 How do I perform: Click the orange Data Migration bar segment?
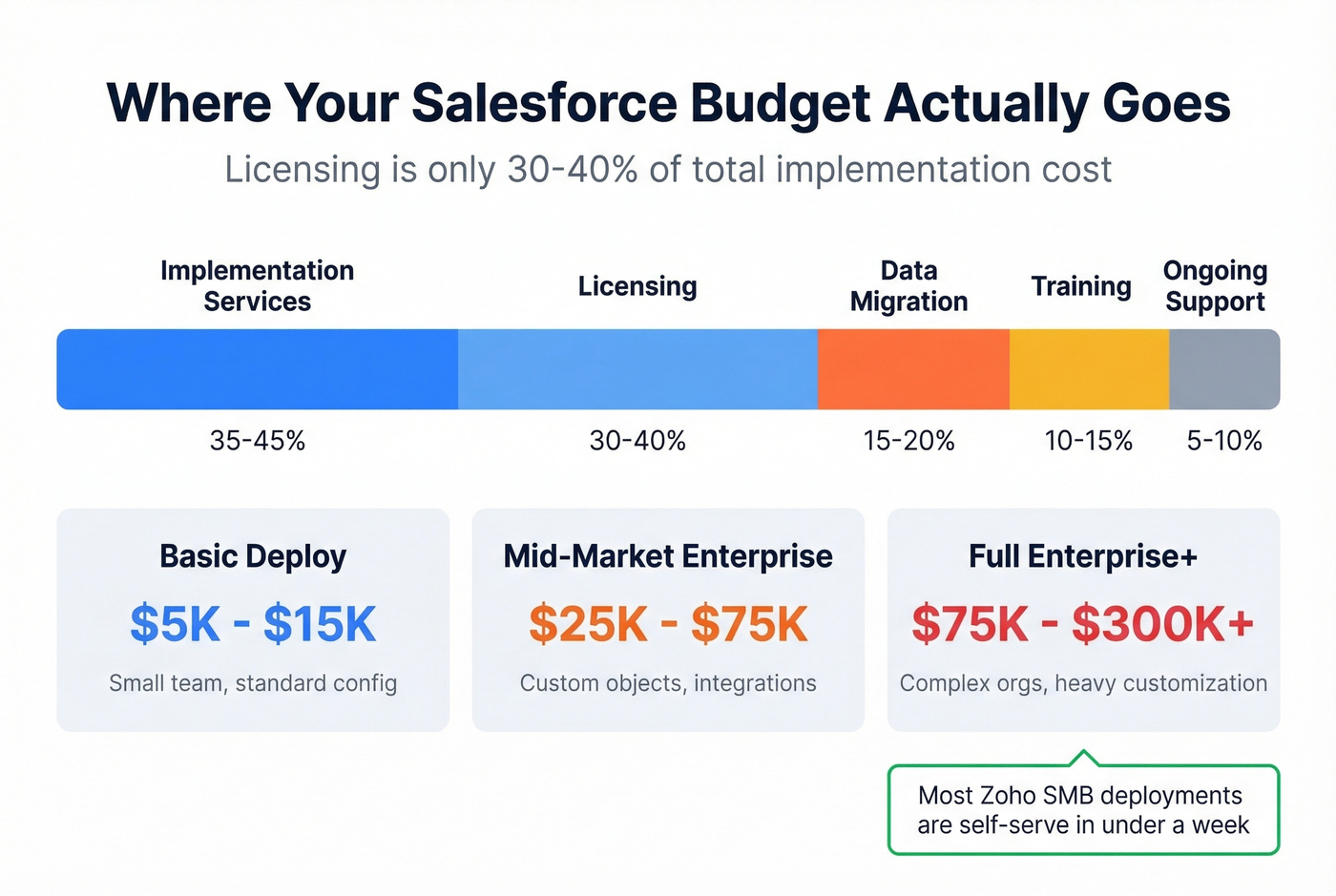(911, 369)
